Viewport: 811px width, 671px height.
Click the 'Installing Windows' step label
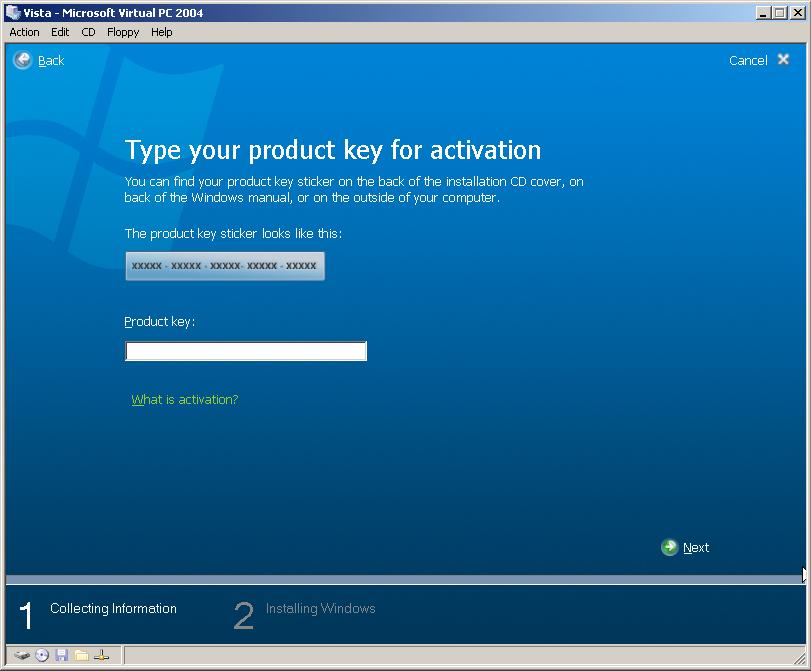pyautogui.click(x=321, y=608)
